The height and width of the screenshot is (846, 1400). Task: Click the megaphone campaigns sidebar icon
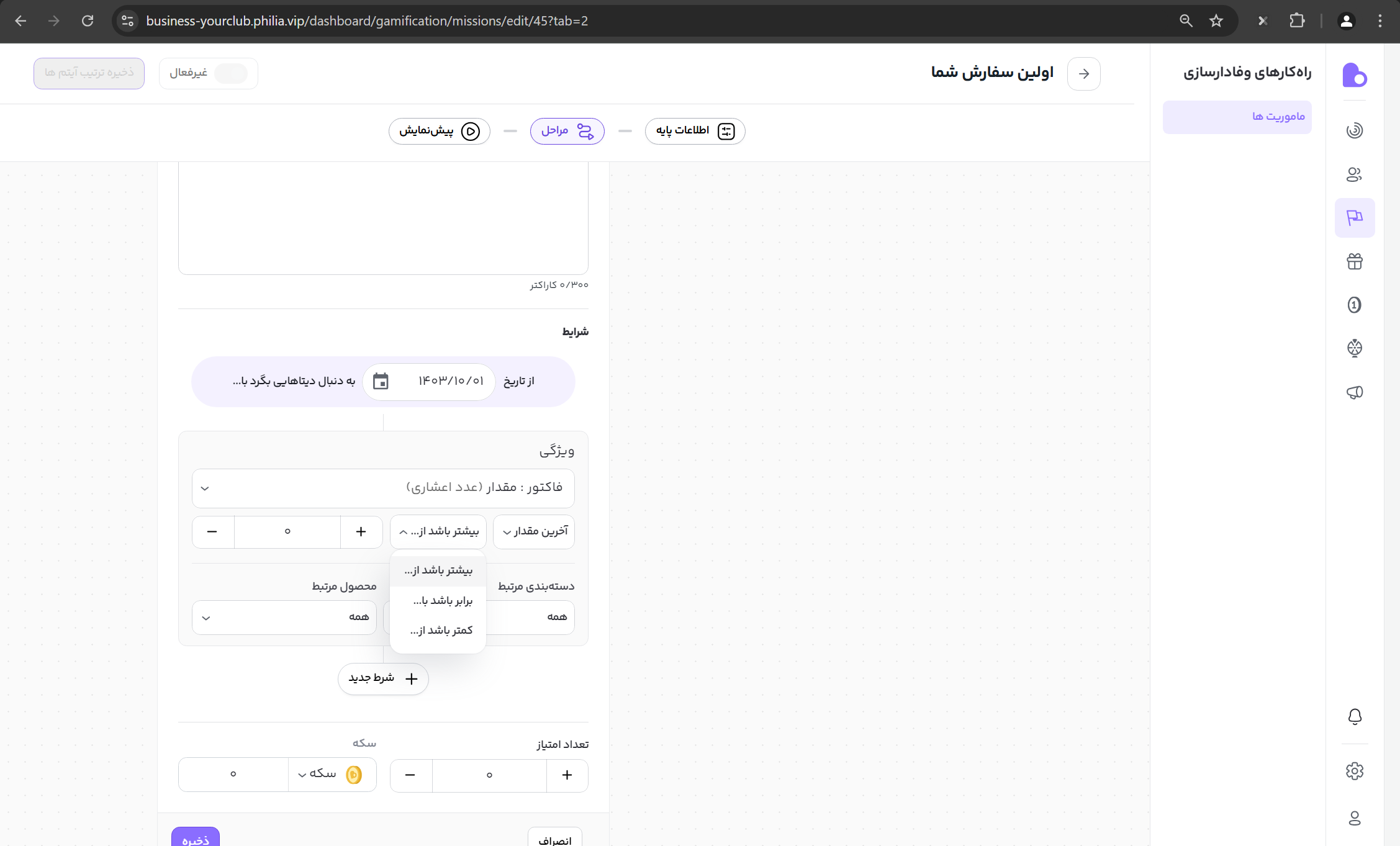(x=1354, y=392)
